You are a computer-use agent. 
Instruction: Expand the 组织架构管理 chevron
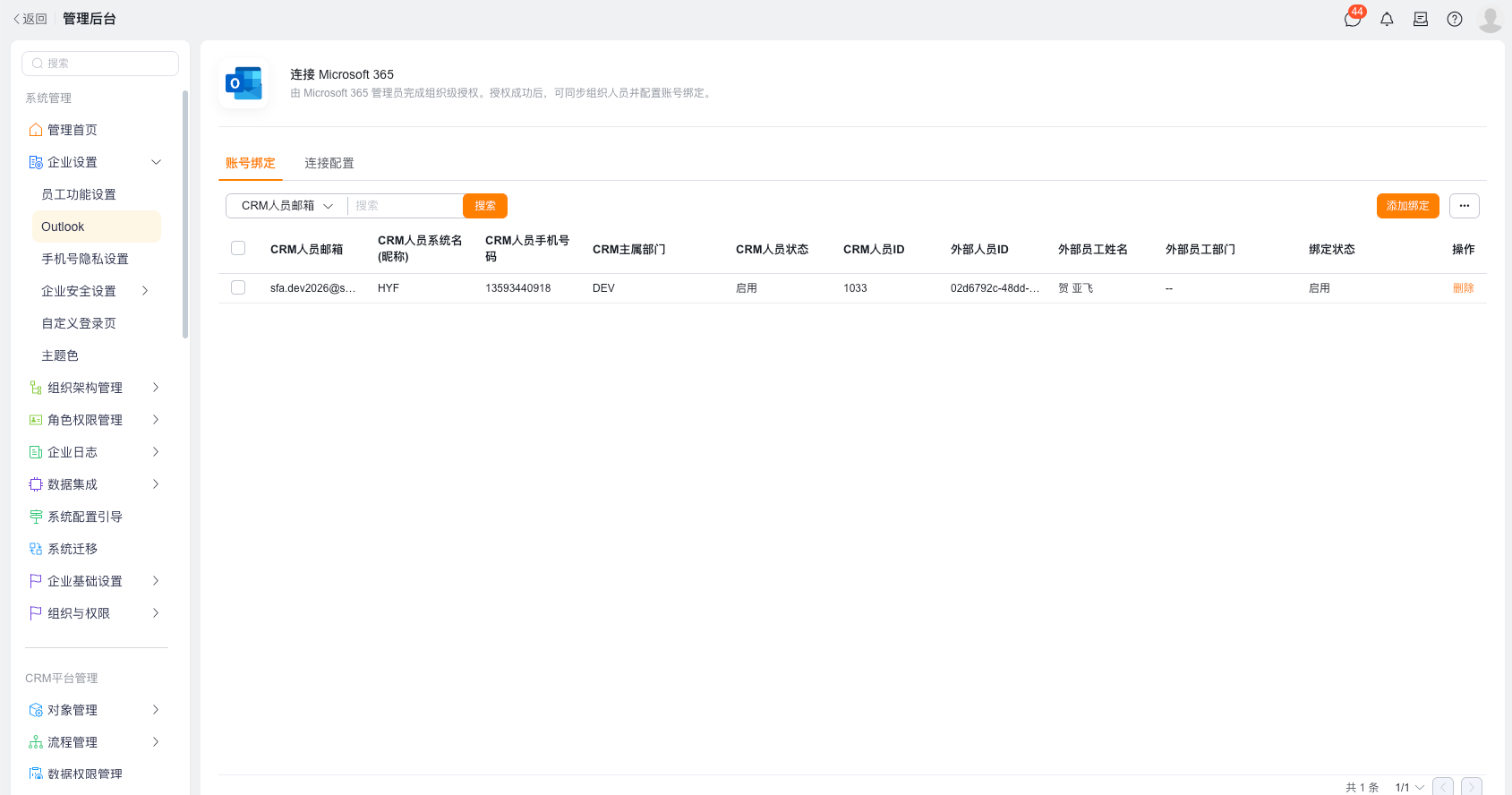(x=156, y=388)
